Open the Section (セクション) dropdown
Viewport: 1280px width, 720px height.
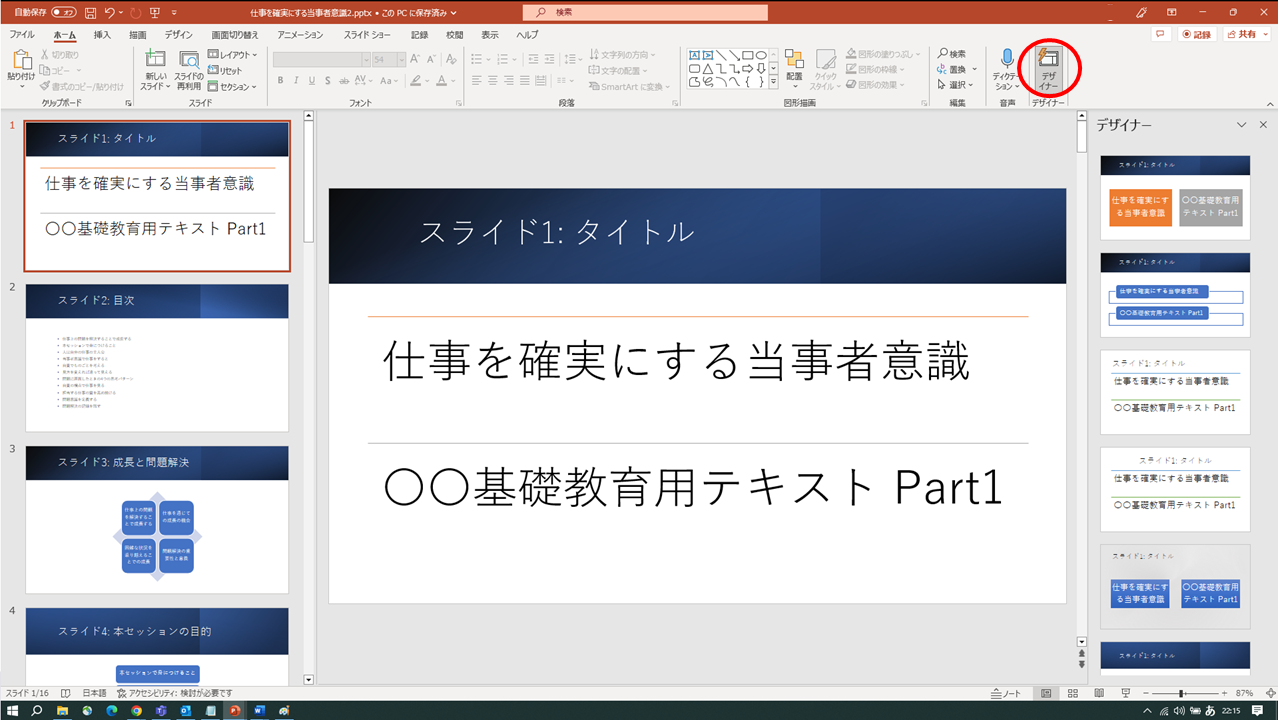[232, 87]
